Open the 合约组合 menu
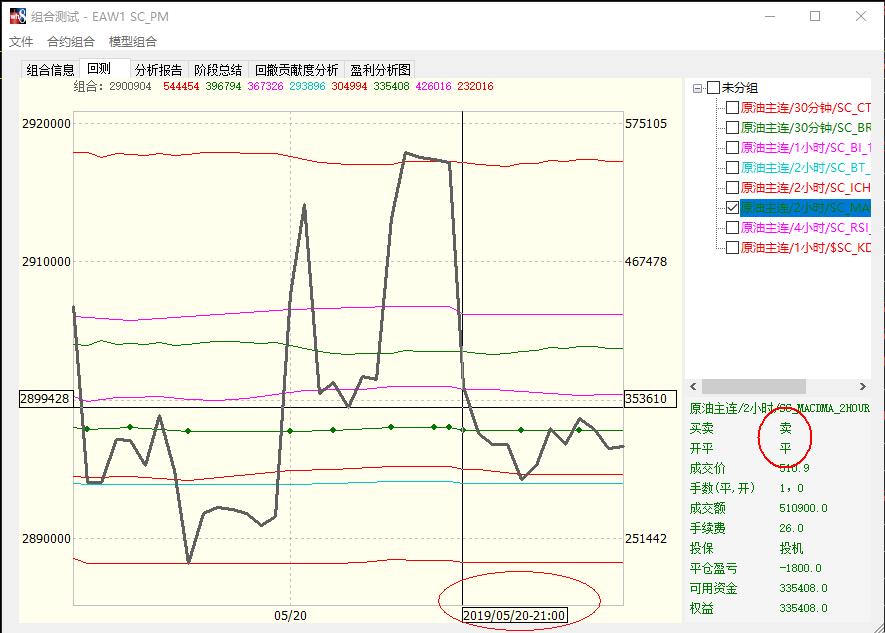 click(71, 41)
